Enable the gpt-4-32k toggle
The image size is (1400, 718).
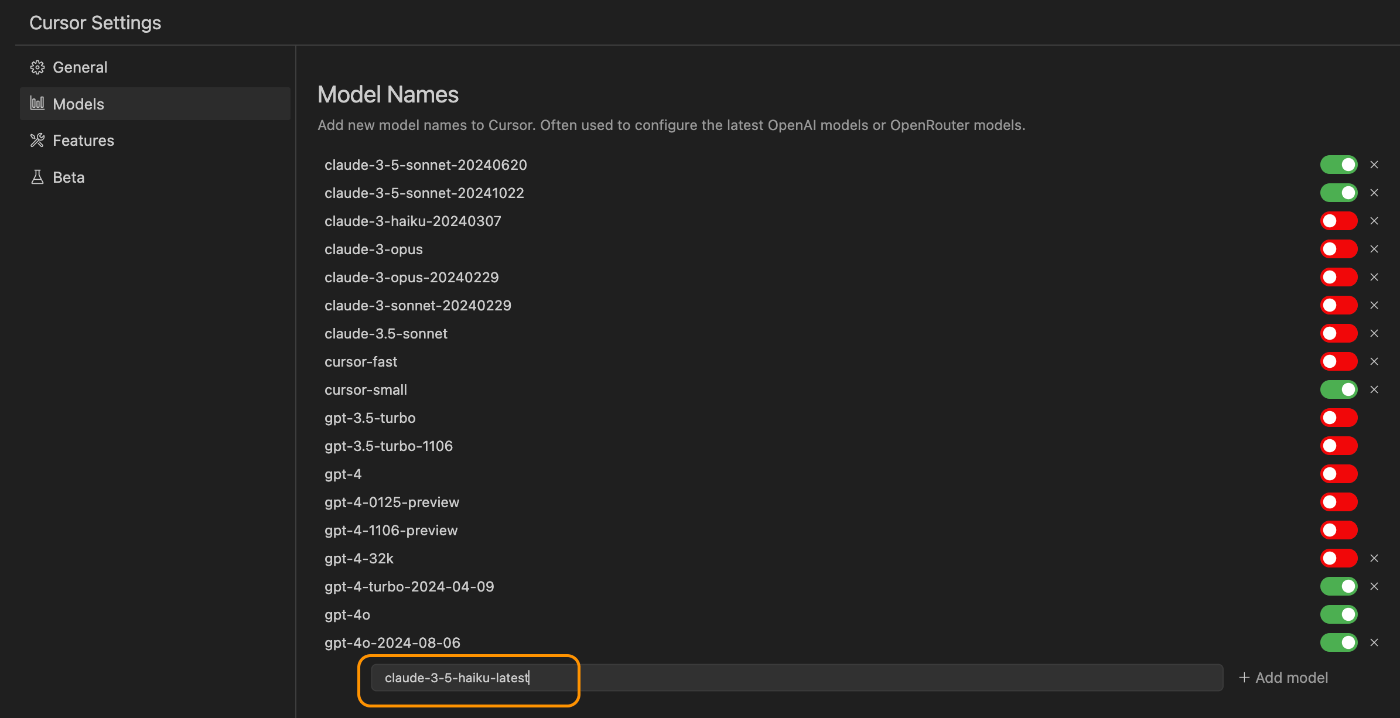[x=1339, y=558]
